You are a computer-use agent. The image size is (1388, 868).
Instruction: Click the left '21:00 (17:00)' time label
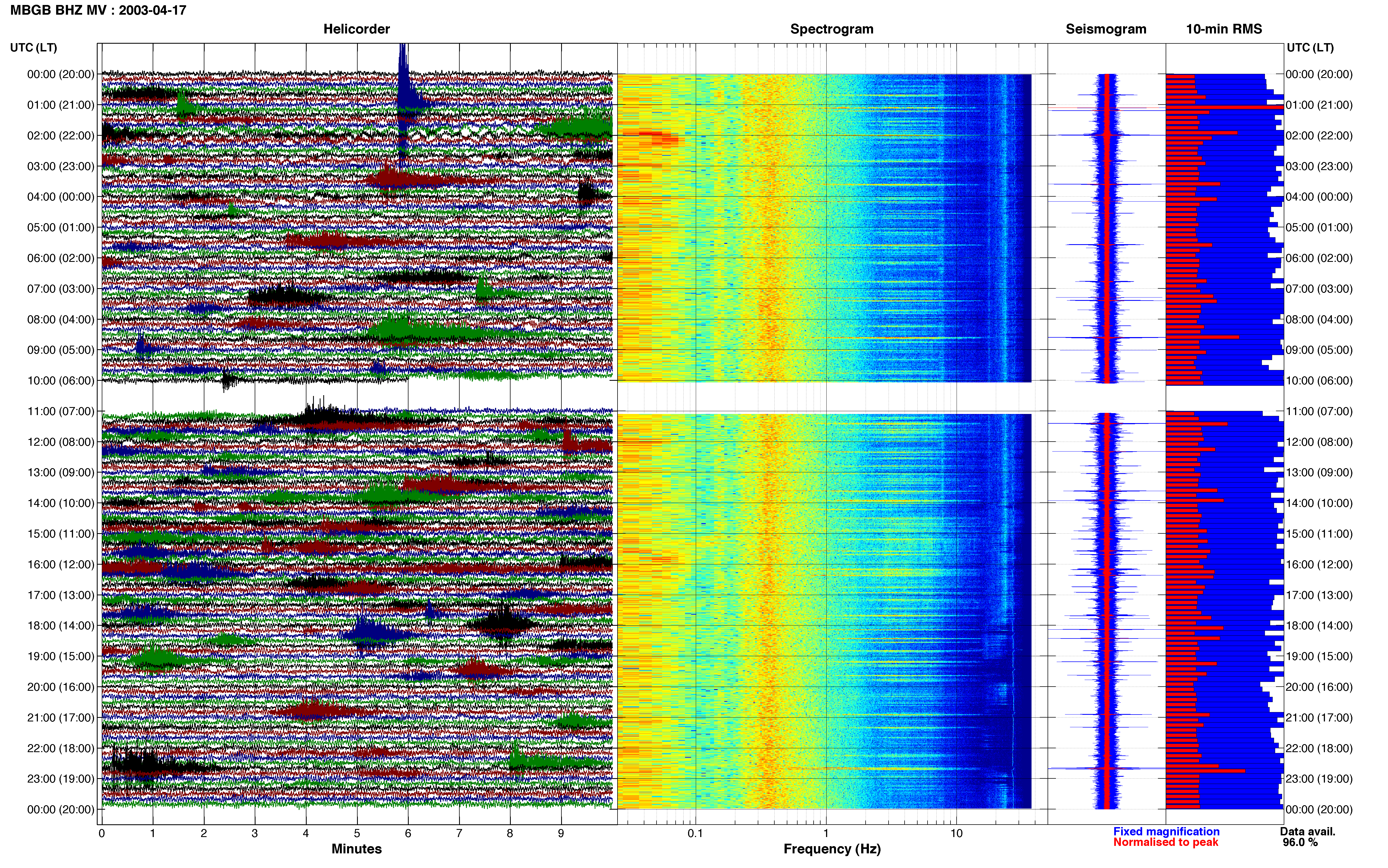(x=60, y=717)
